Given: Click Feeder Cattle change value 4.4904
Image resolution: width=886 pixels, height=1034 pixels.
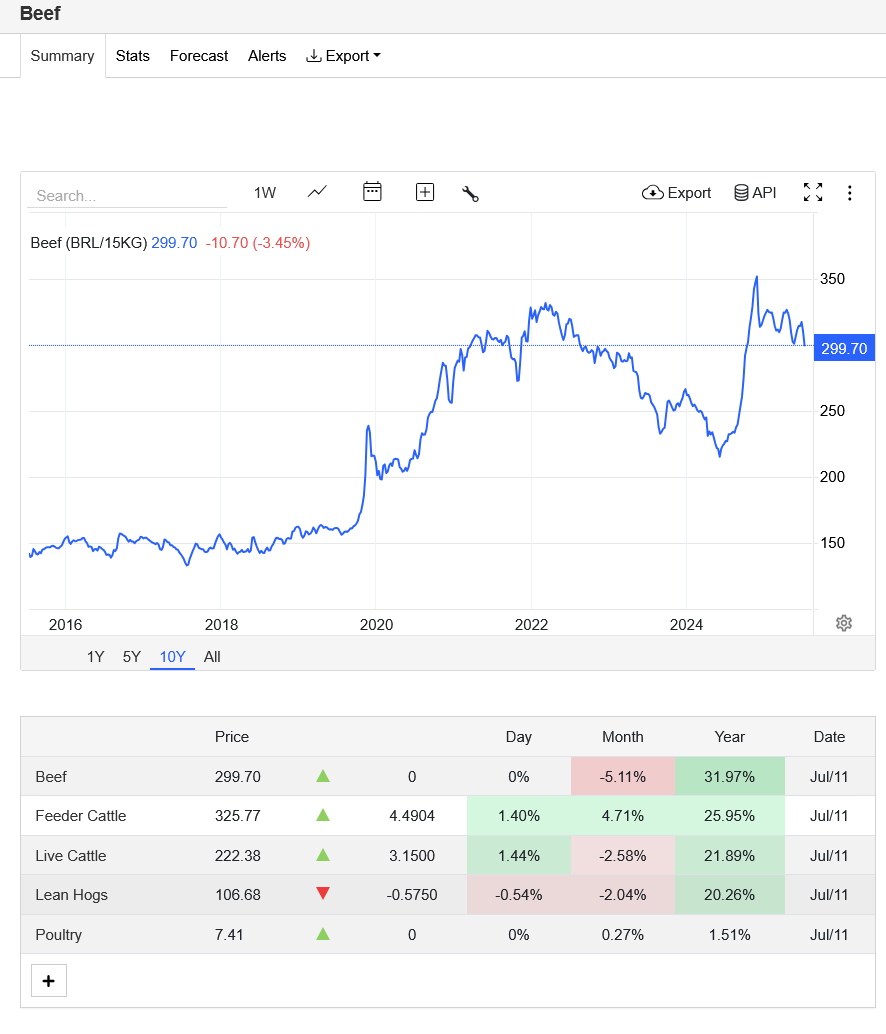Looking at the screenshot, I should pos(412,816).
